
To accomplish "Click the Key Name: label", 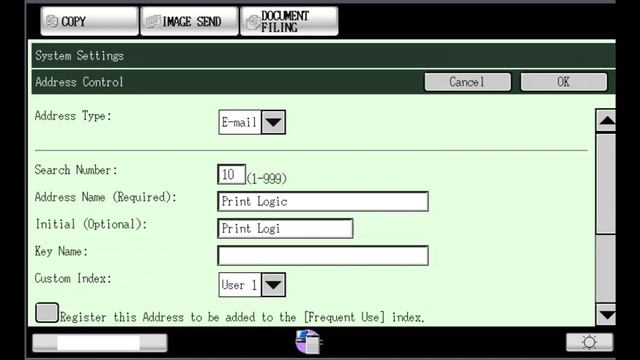I will pyautogui.click(x=61, y=251).
